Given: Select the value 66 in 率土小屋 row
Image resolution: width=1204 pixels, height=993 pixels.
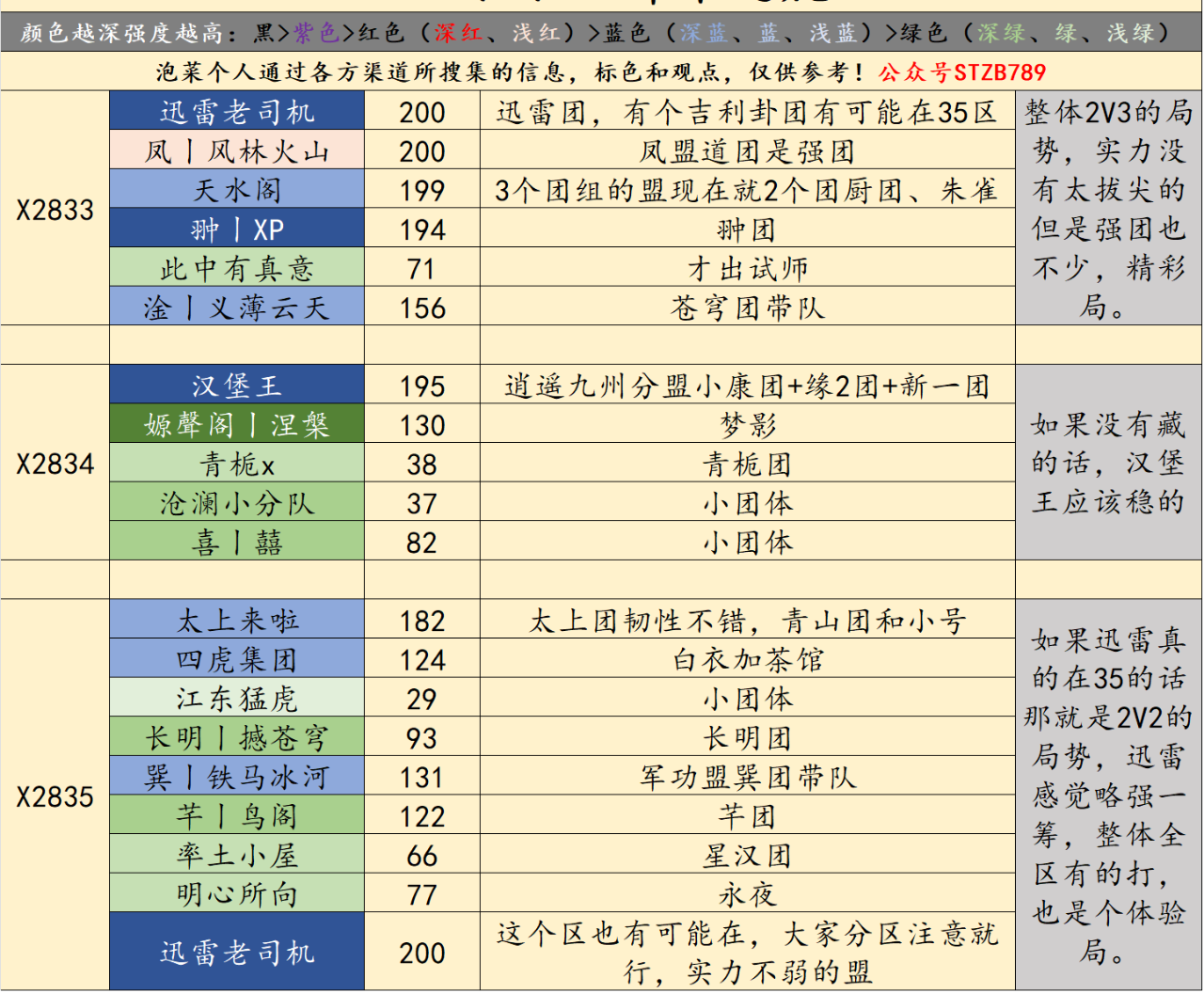Looking at the screenshot, I should click(x=422, y=855).
